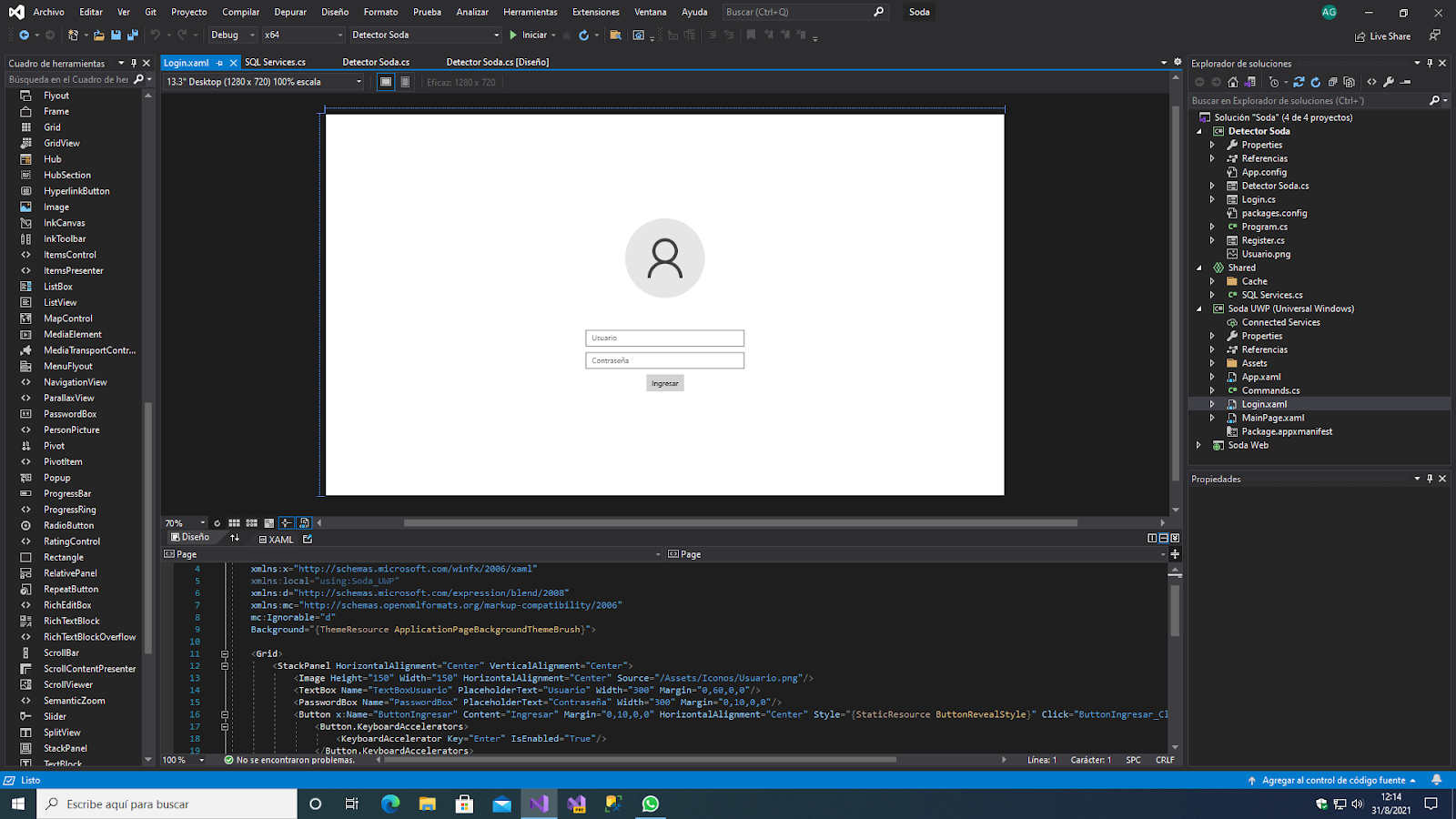This screenshot has height=819, width=1456.
Task: Switch to horizontal split view
Action: pos(1163,538)
